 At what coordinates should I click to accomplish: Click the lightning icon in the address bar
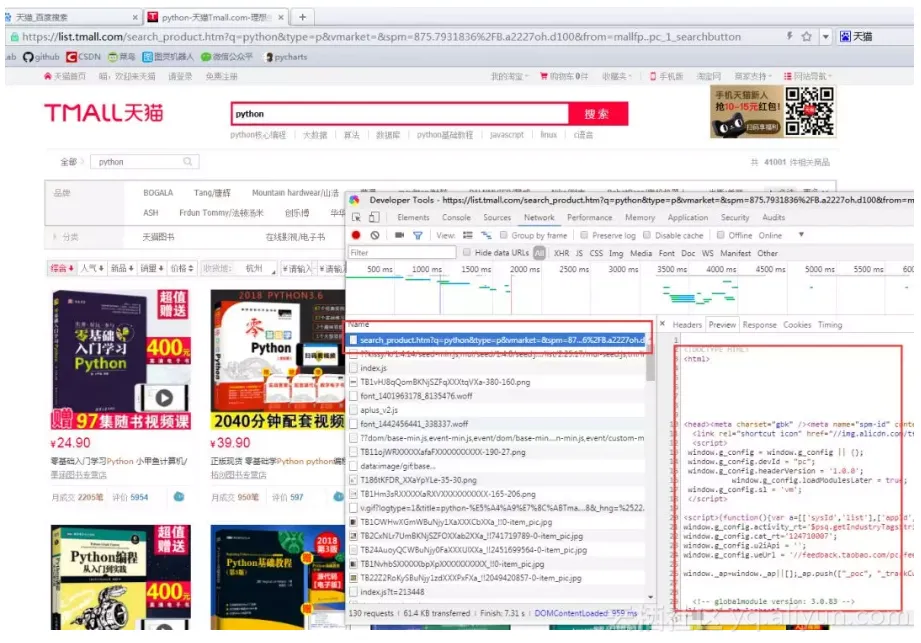point(789,36)
